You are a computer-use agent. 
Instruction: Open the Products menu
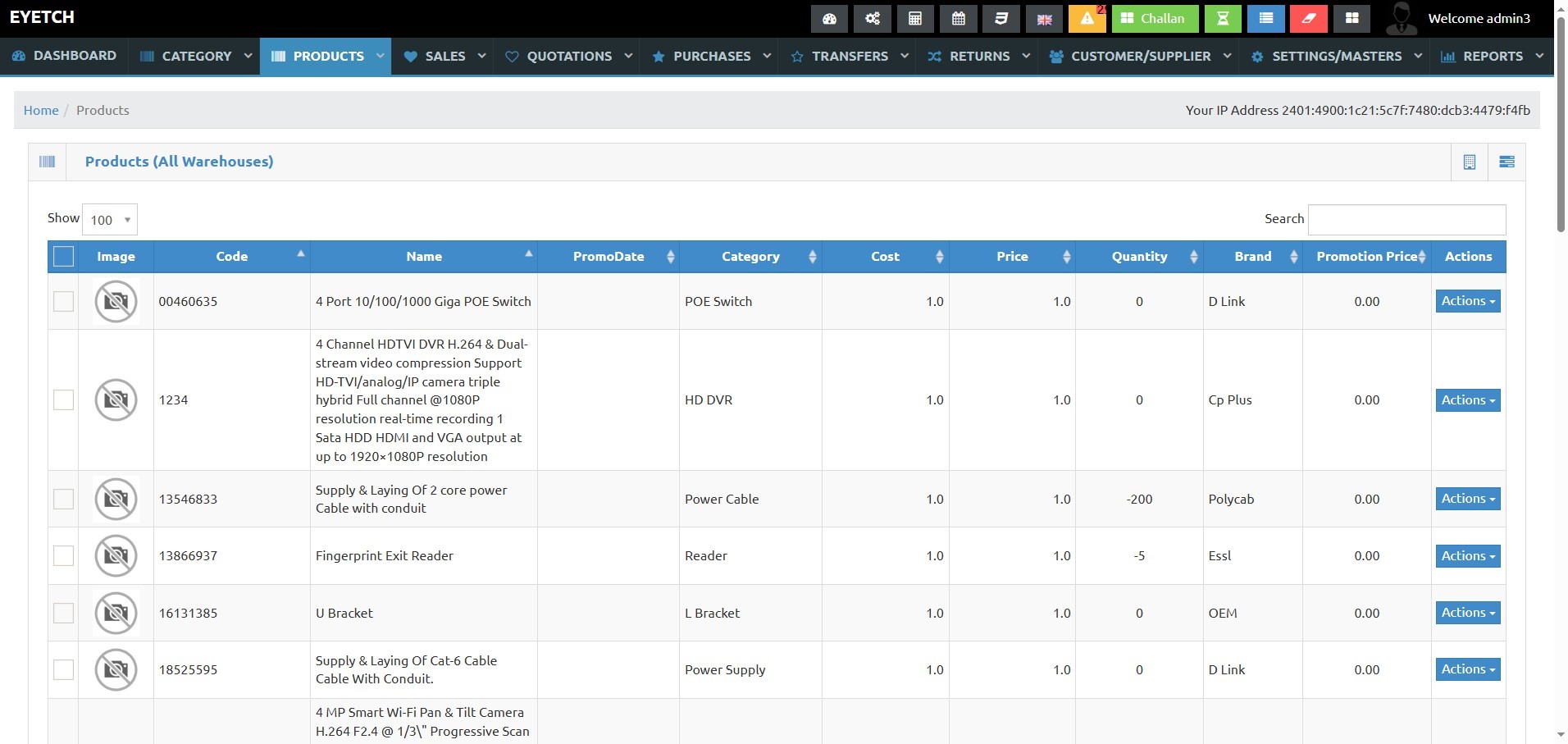coord(326,56)
